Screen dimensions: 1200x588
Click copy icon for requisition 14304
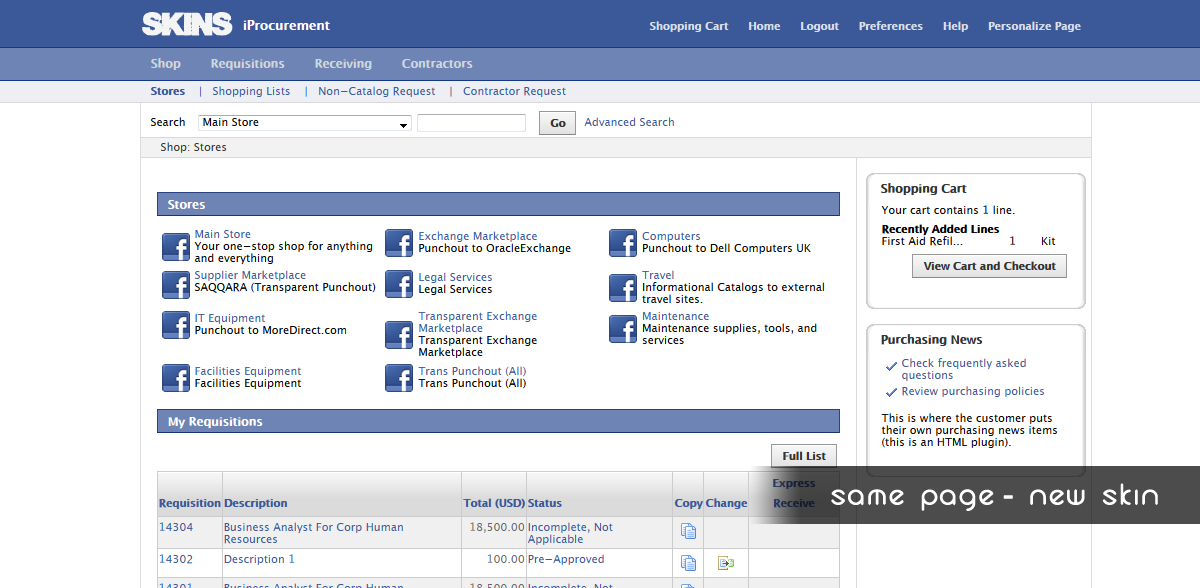[688, 531]
